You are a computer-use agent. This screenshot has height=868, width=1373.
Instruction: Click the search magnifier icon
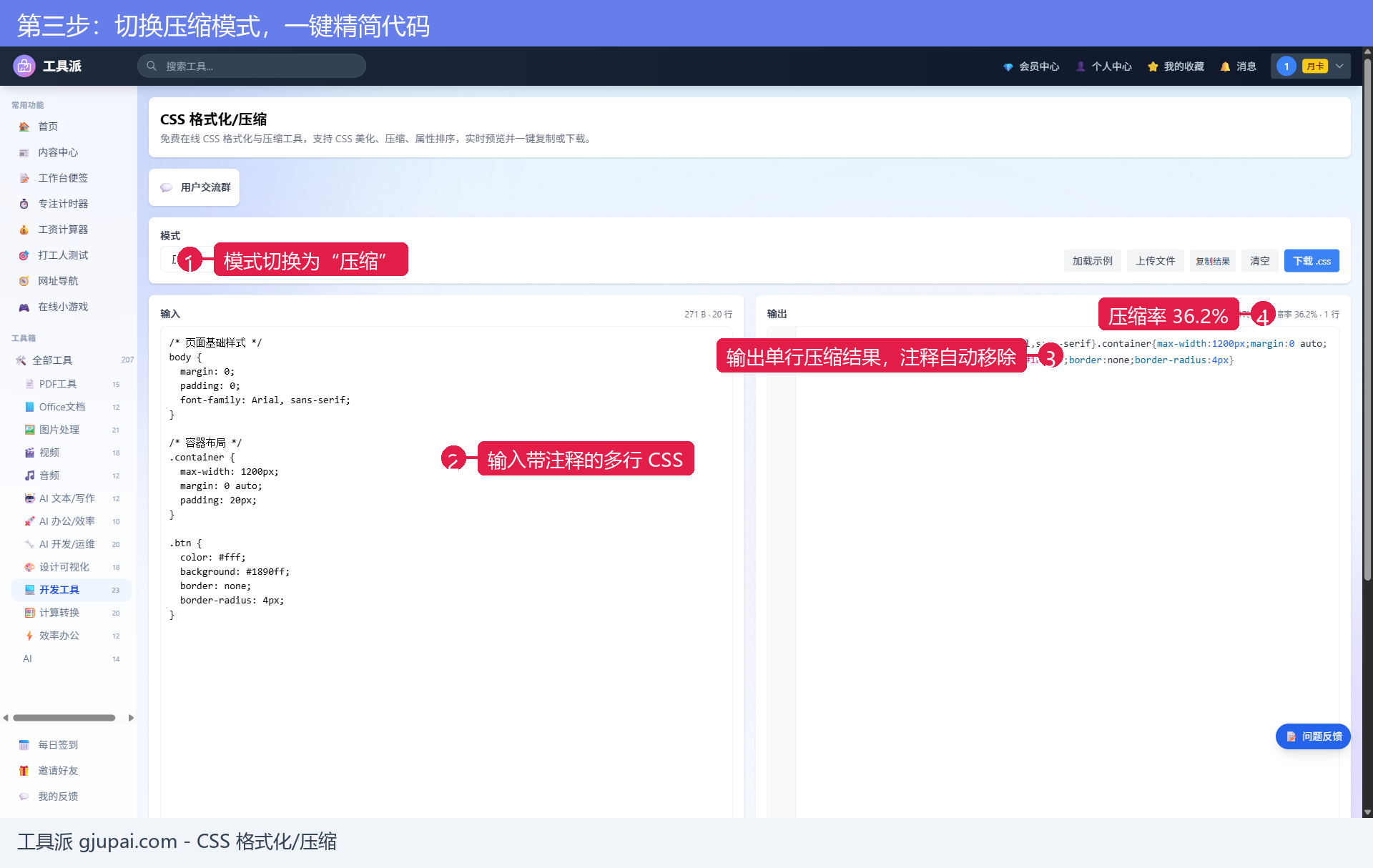pos(152,66)
